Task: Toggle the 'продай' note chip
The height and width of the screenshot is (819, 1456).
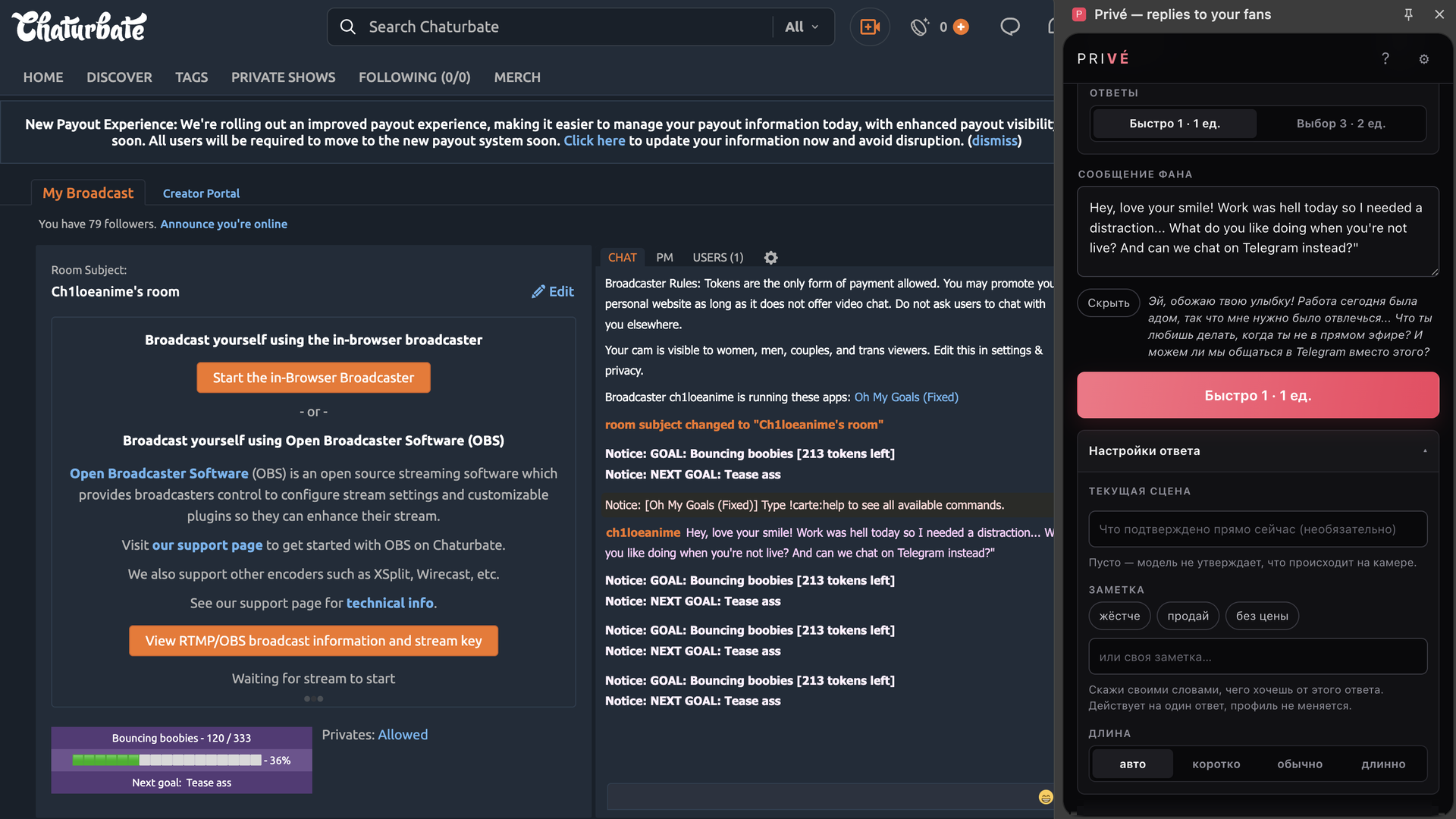Action: [1188, 616]
